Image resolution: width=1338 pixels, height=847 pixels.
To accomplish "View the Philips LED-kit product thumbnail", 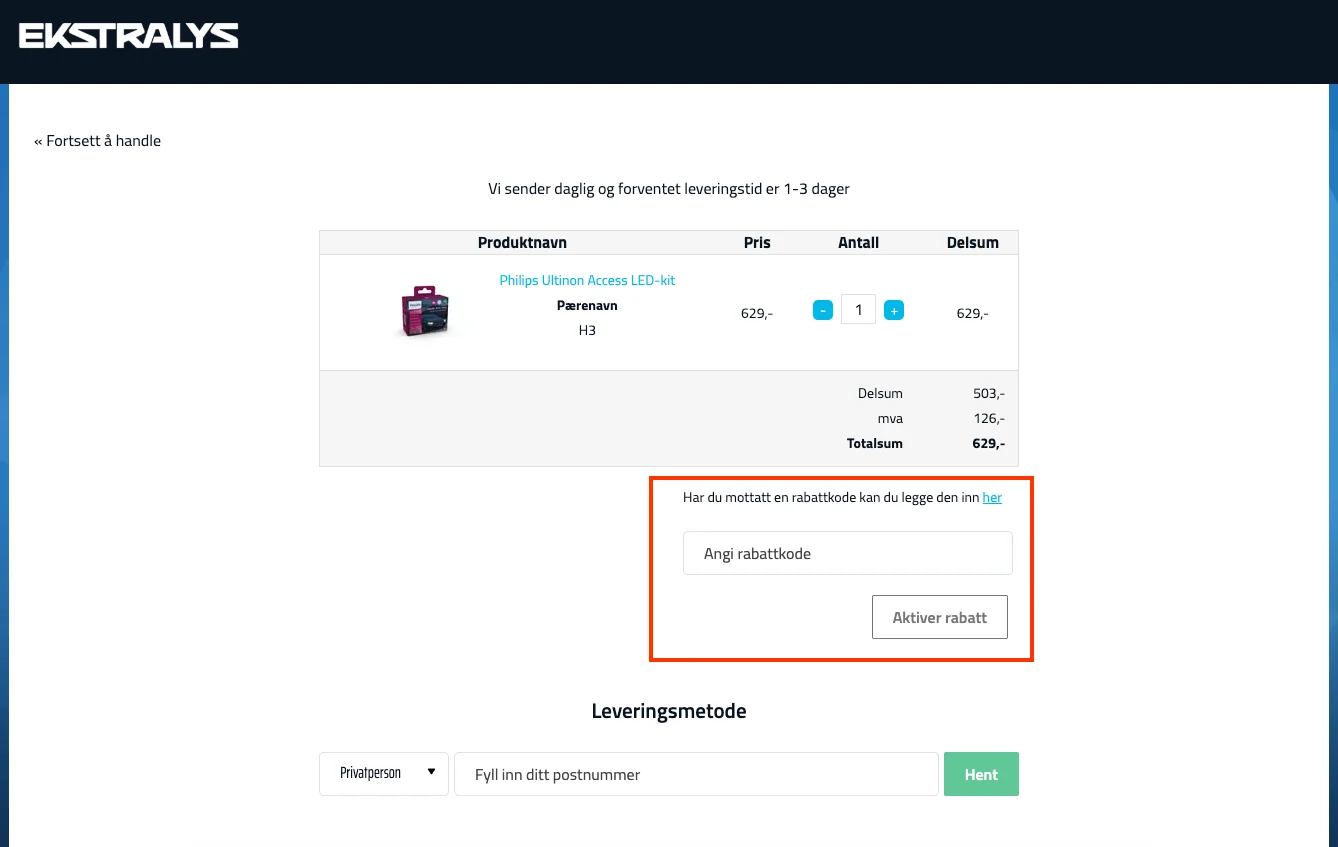I will pos(425,311).
